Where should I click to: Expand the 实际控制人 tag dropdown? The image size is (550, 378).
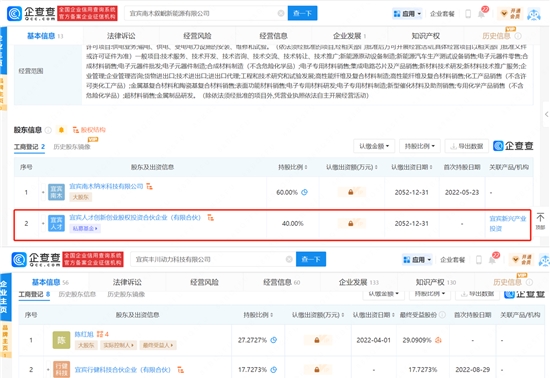point(118,345)
